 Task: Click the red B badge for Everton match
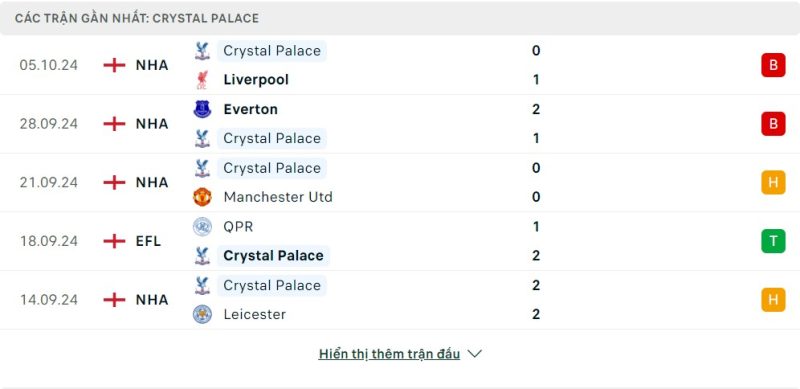tap(773, 124)
